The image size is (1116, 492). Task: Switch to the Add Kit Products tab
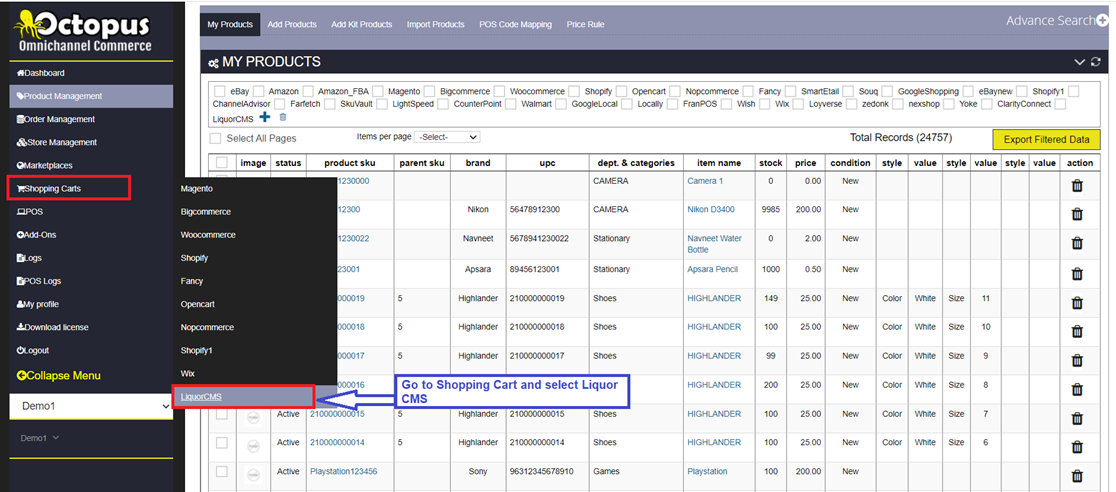point(362,24)
